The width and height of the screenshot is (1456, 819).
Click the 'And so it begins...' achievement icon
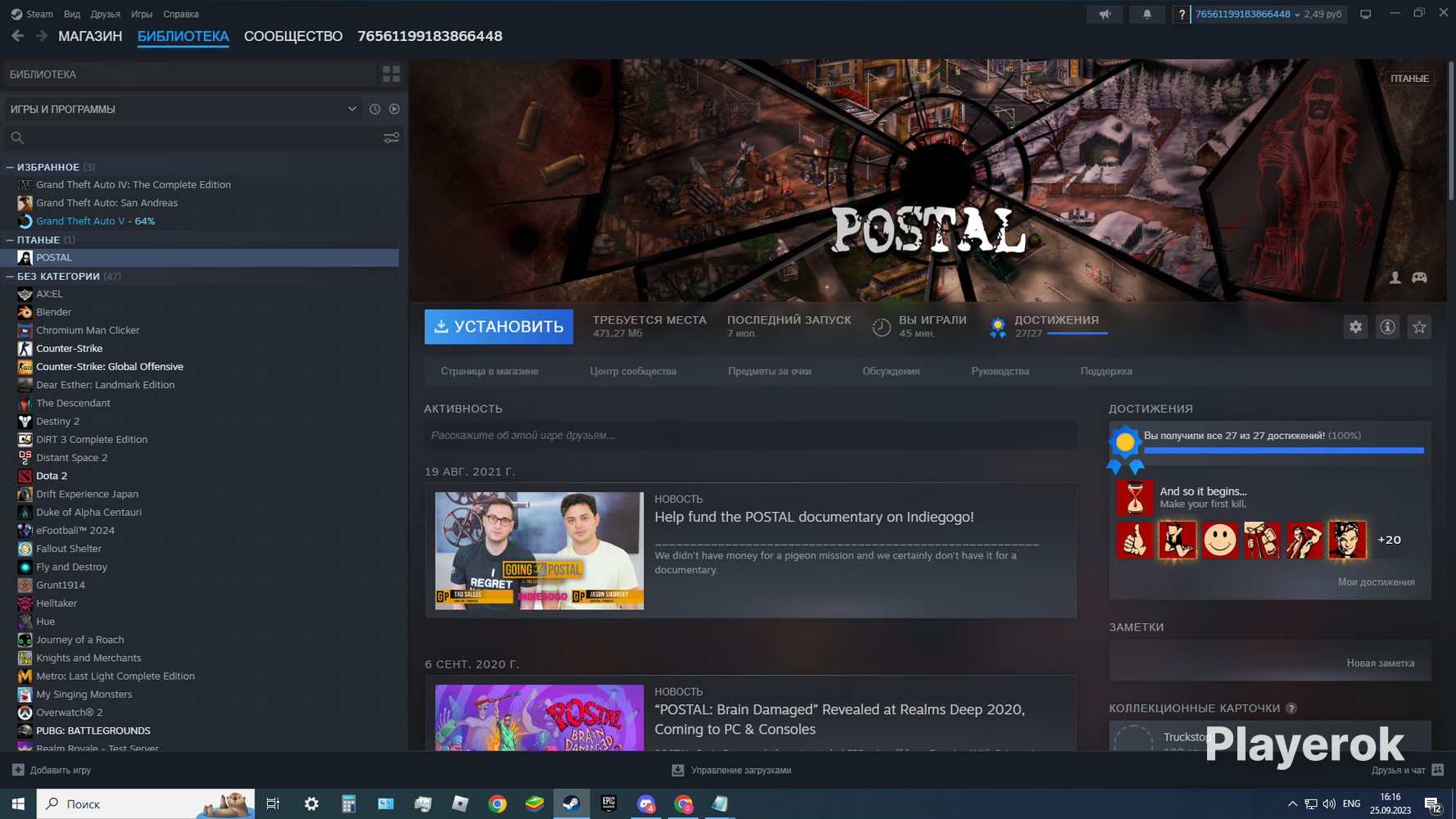click(1135, 497)
